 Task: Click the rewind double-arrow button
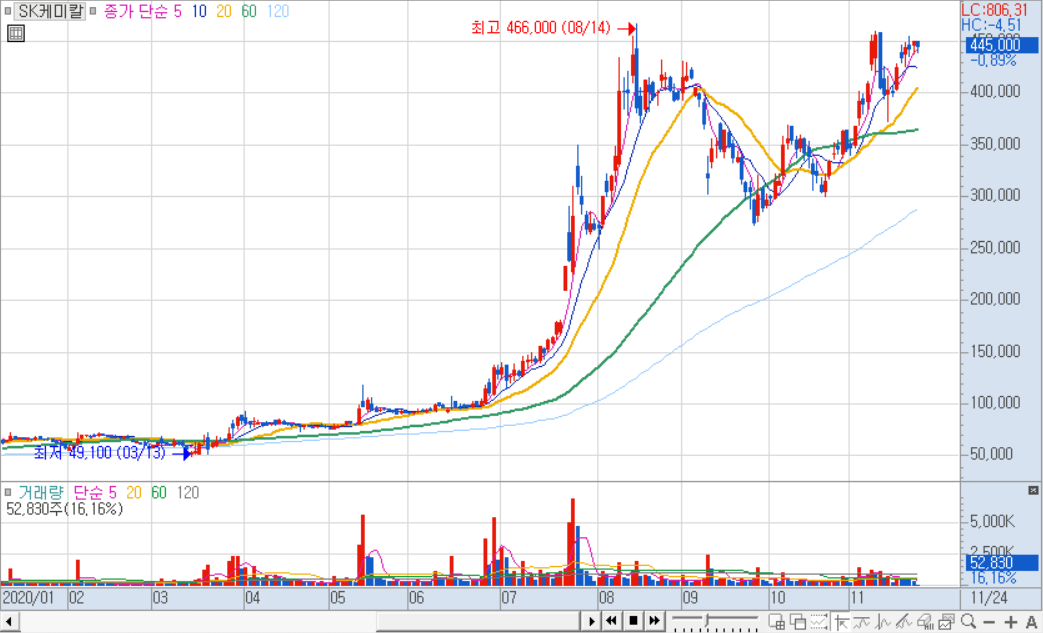[611, 621]
